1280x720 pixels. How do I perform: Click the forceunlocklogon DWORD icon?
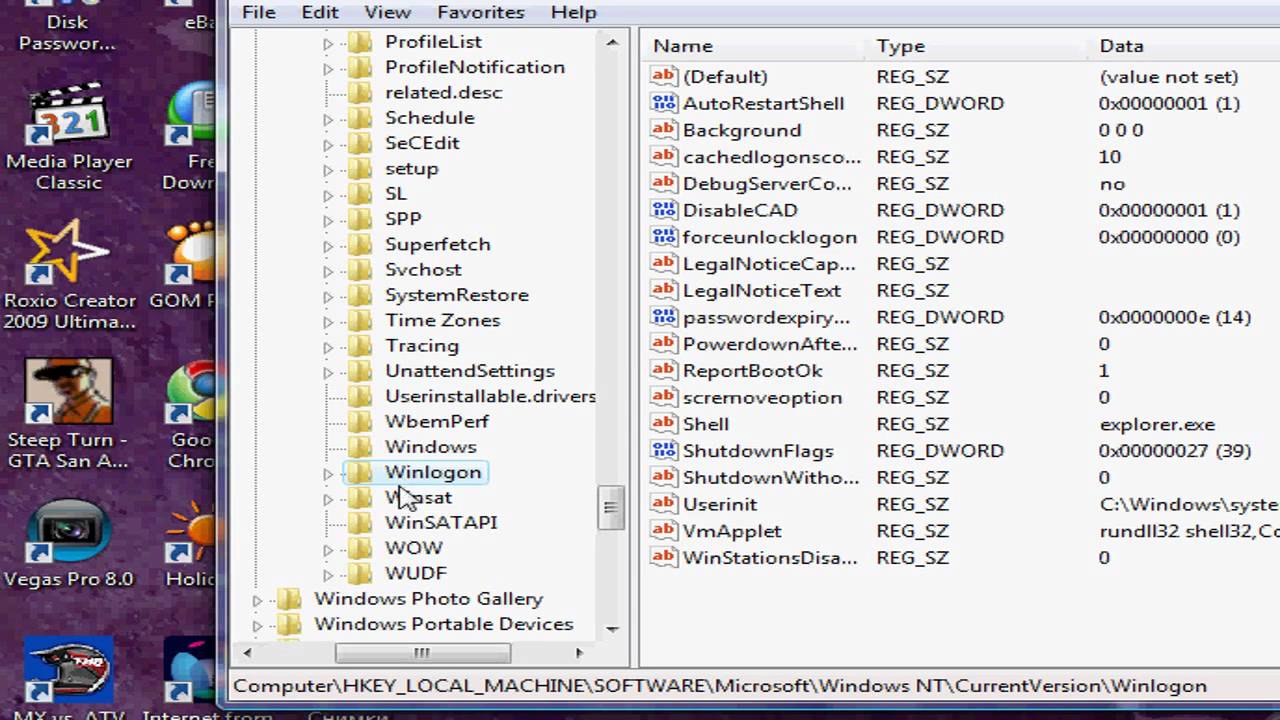tap(664, 237)
